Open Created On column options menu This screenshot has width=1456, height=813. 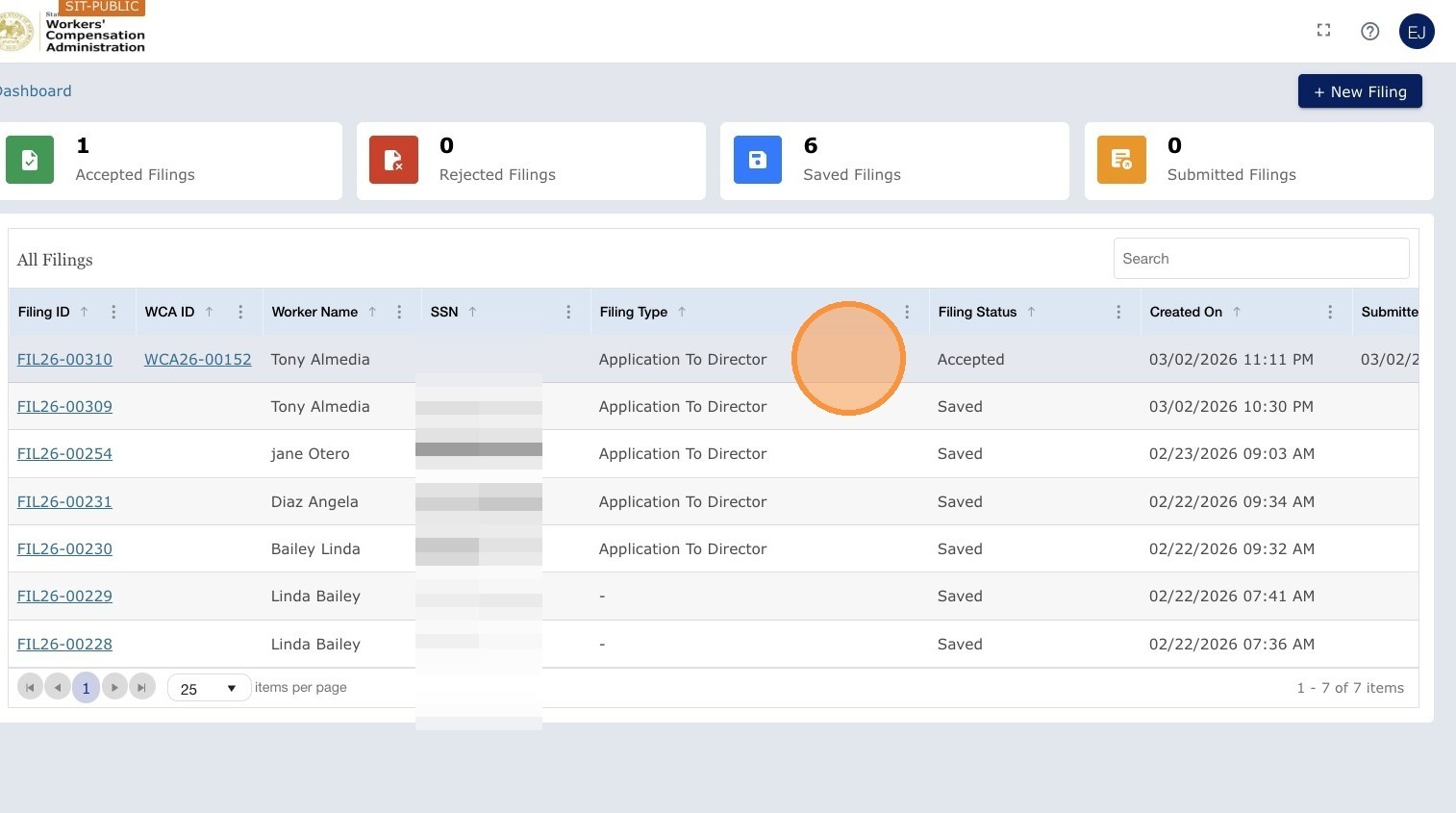pos(1330,312)
